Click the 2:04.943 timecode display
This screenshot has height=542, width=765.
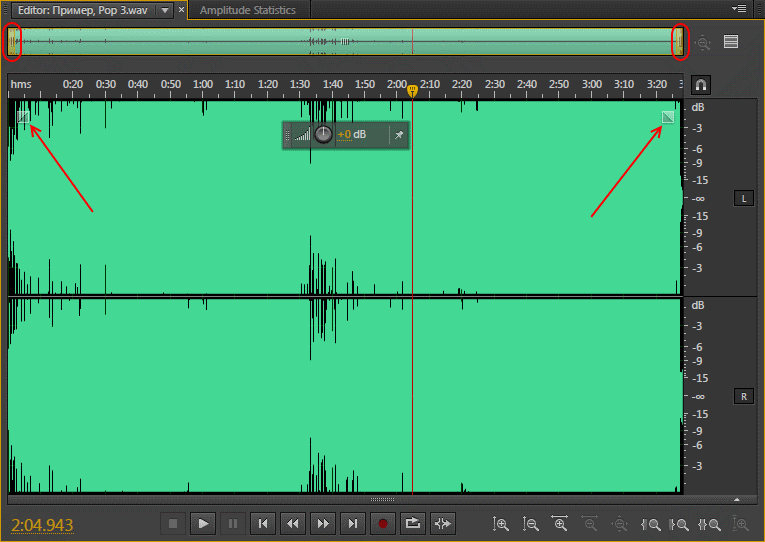pyautogui.click(x=43, y=524)
